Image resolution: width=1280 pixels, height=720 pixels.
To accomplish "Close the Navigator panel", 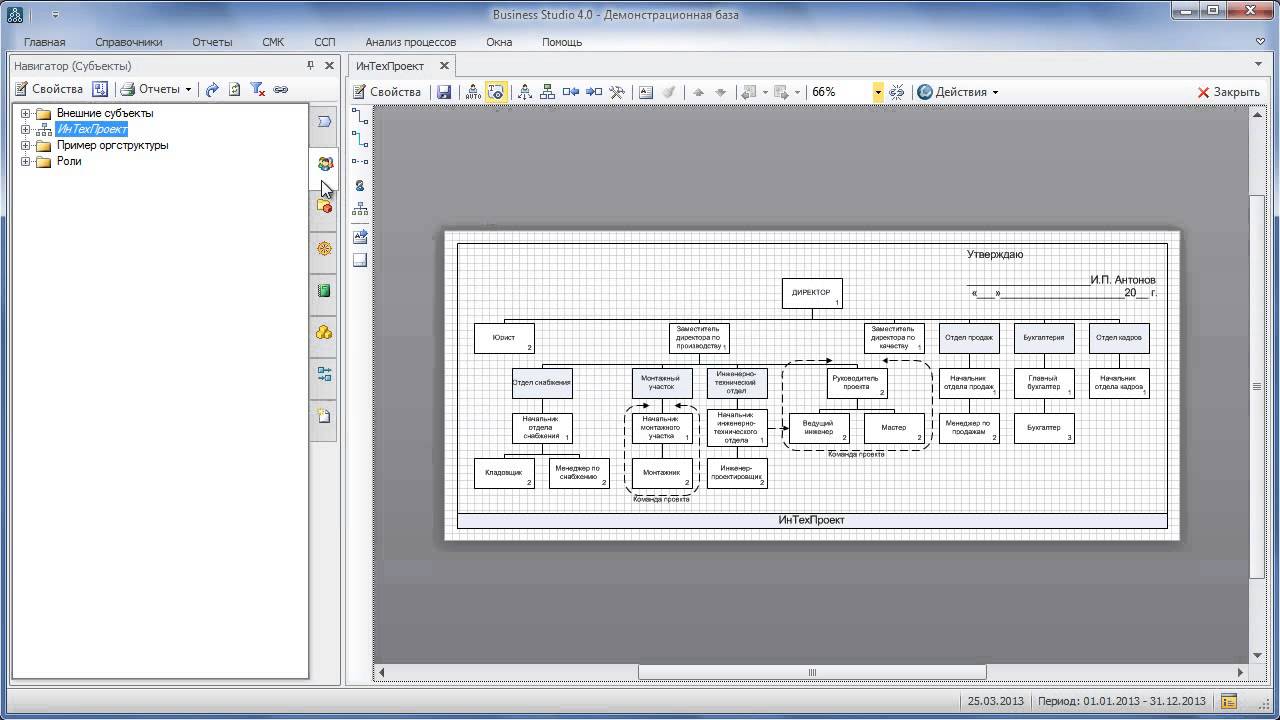I will tap(329, 66).
